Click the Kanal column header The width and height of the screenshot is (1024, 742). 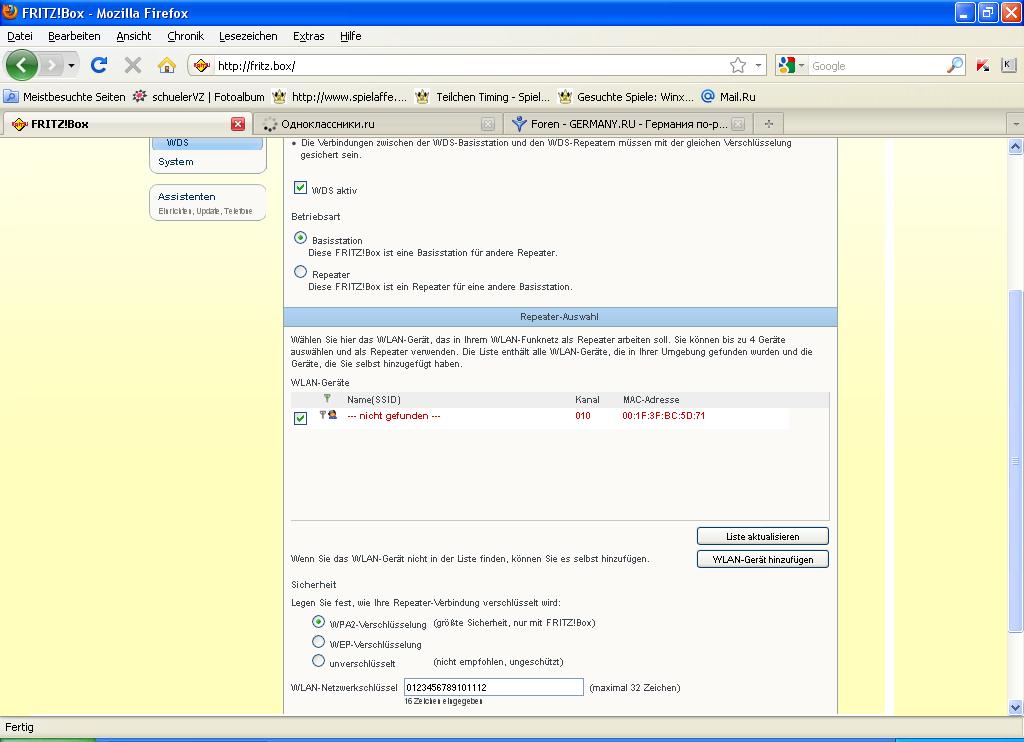click(x=587, y=400)
